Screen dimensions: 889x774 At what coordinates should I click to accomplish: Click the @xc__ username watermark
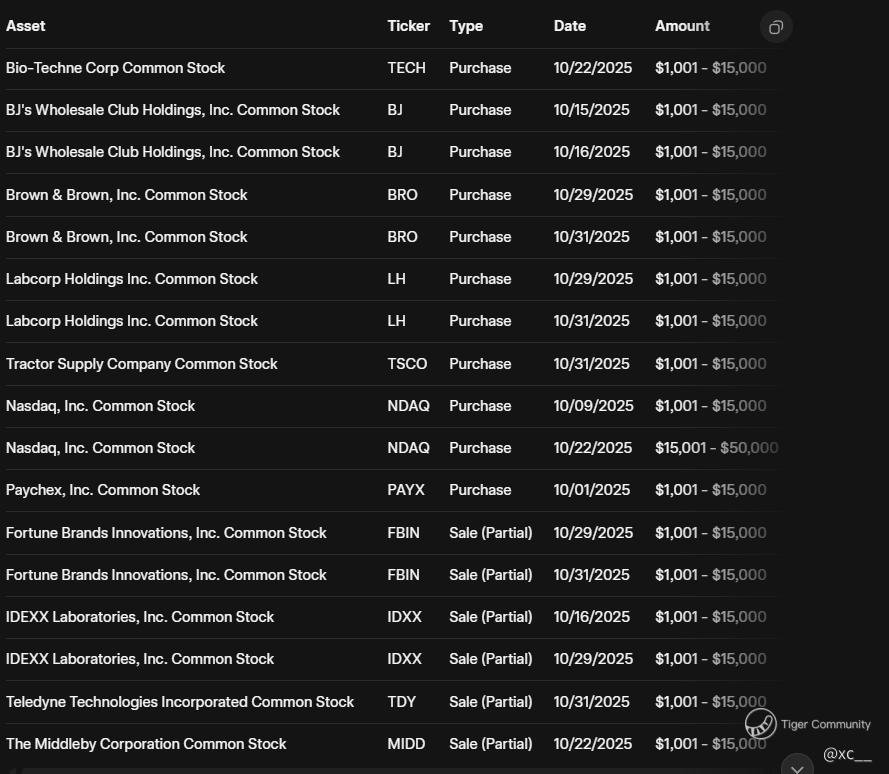[847, 754]
